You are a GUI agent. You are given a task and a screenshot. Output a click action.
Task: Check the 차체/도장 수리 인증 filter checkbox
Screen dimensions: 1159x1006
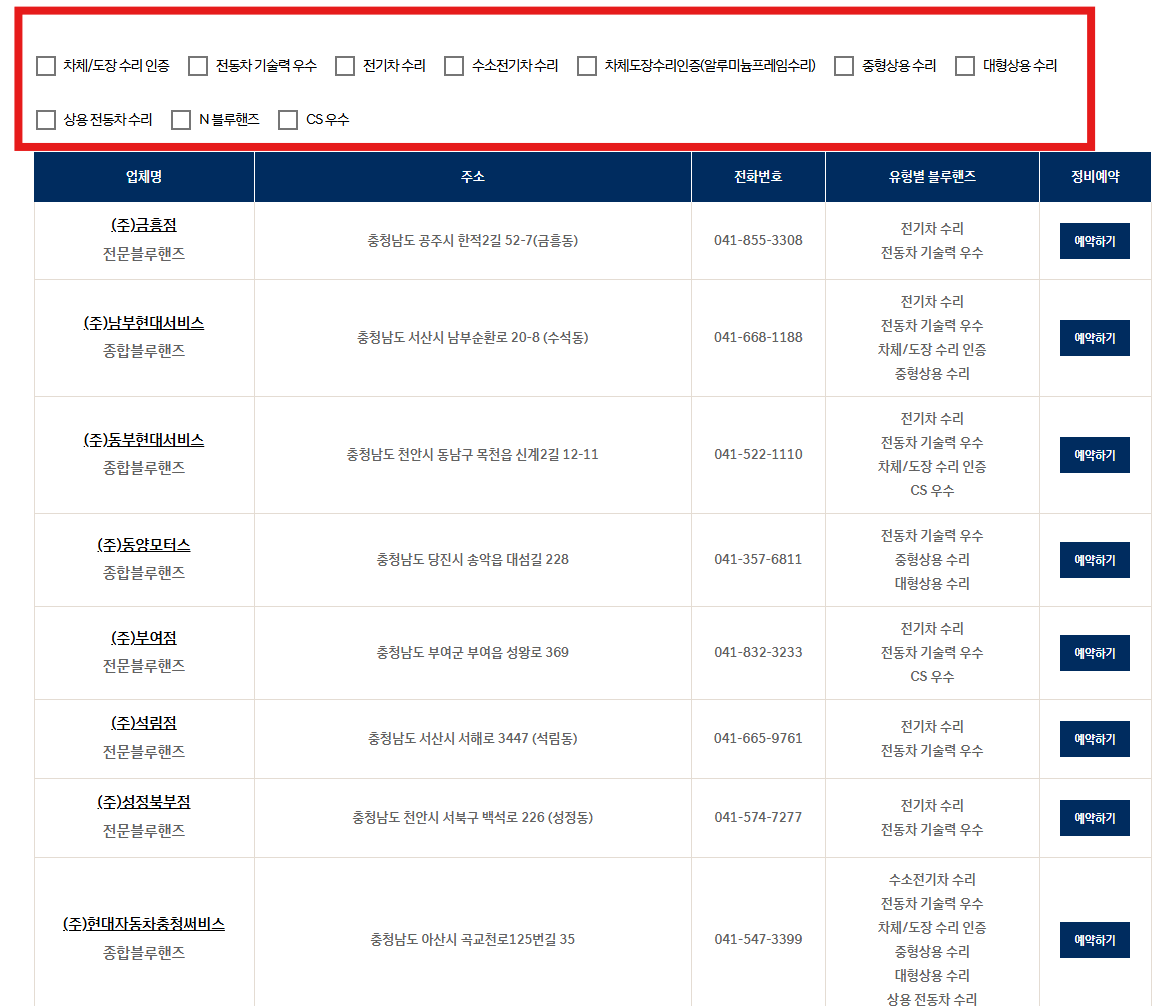(46, 66)
